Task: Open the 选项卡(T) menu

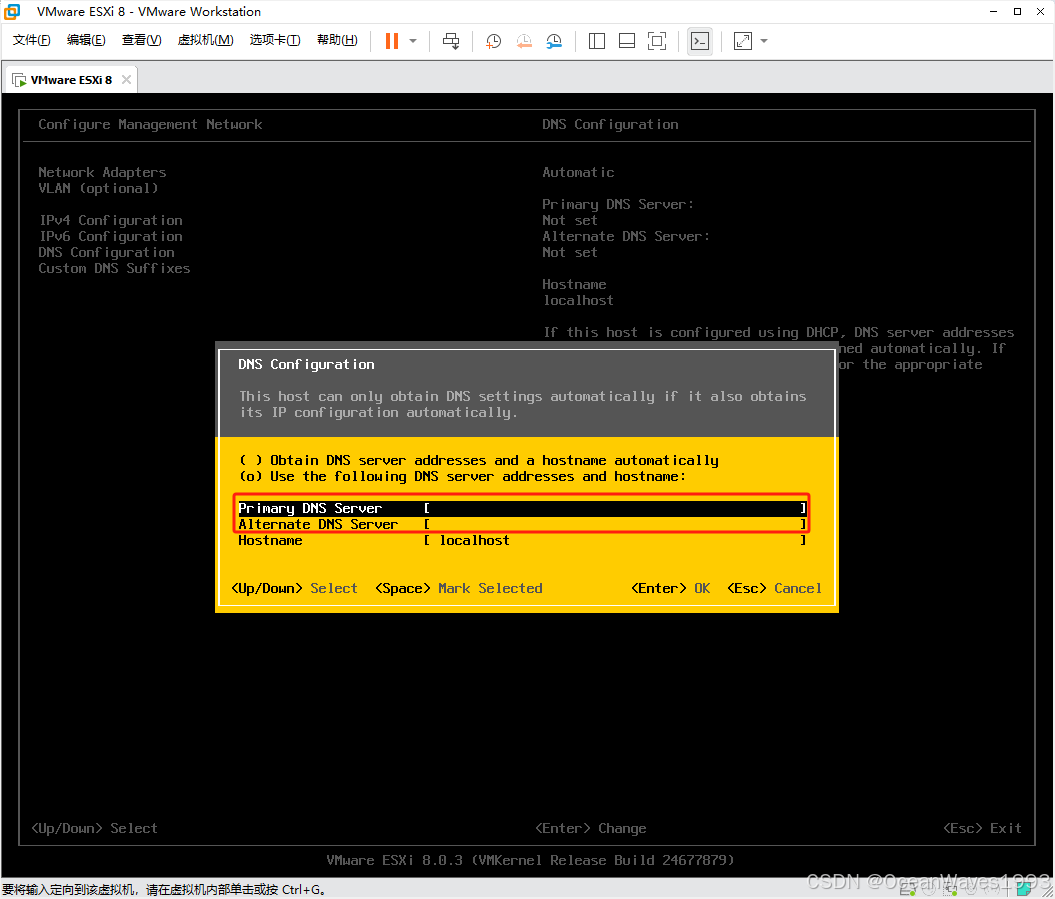Action: click(x=275, y=40)
